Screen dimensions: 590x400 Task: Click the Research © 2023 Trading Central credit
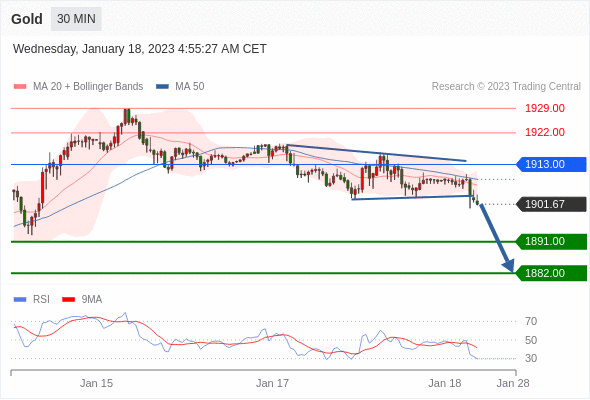(506, 87)
